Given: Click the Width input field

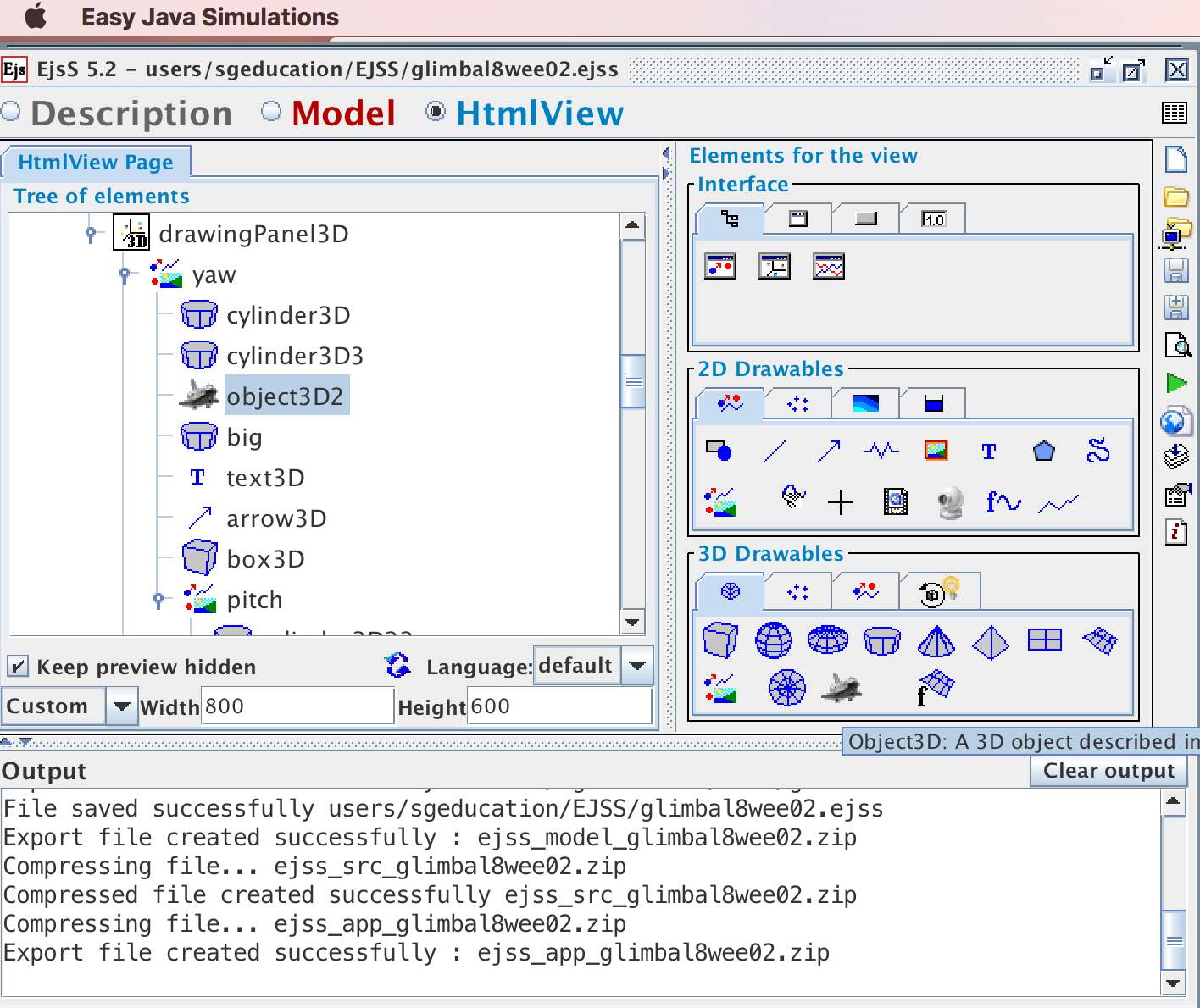Looking at the screenshot, I should 297,706.
